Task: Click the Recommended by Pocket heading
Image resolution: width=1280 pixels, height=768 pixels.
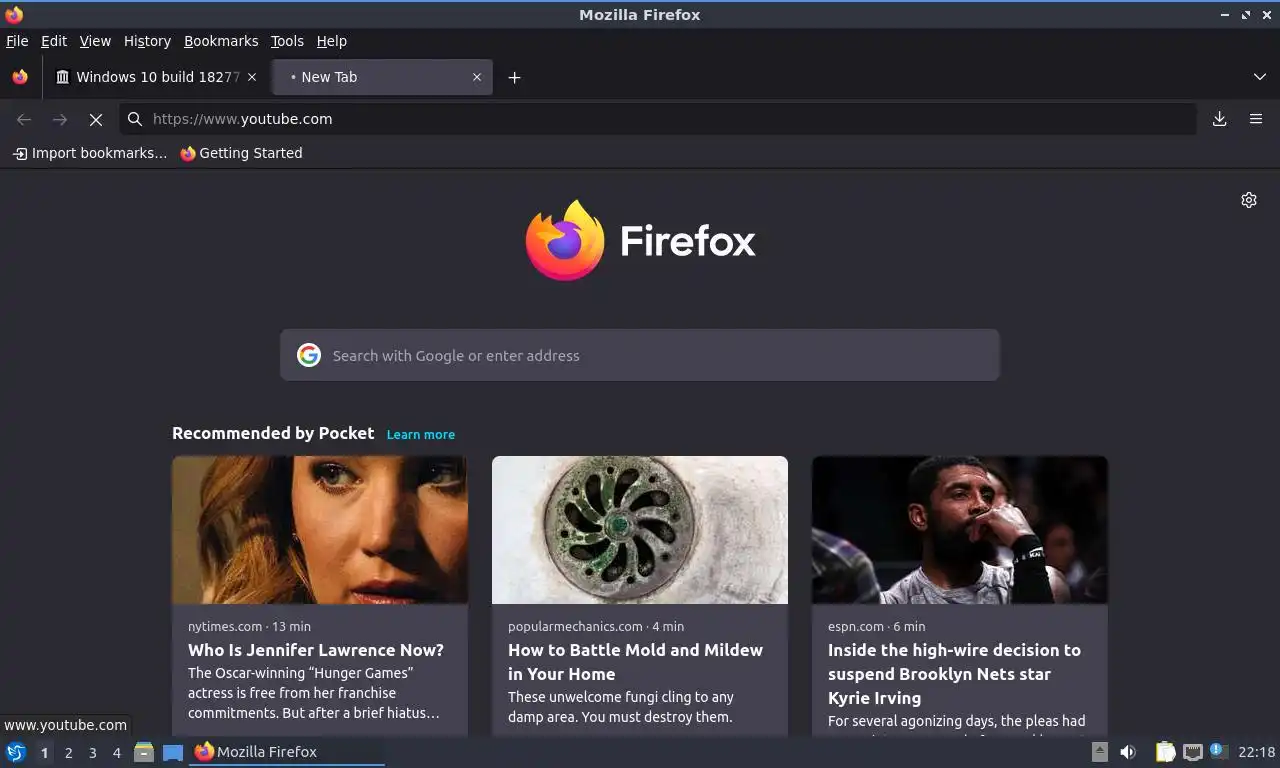Action: 273,433
